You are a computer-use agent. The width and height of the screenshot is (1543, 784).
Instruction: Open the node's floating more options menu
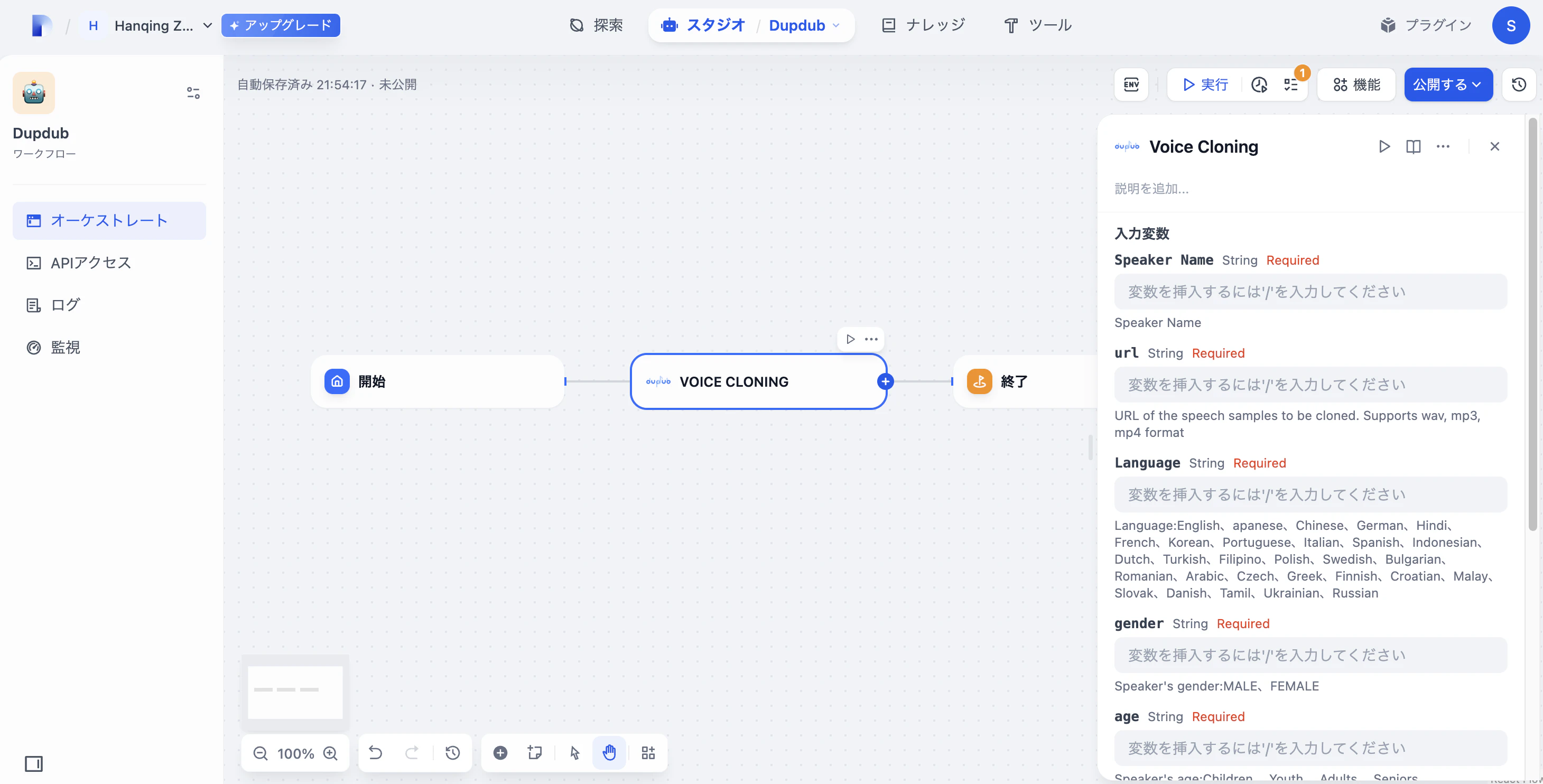[x=871, y=339]
